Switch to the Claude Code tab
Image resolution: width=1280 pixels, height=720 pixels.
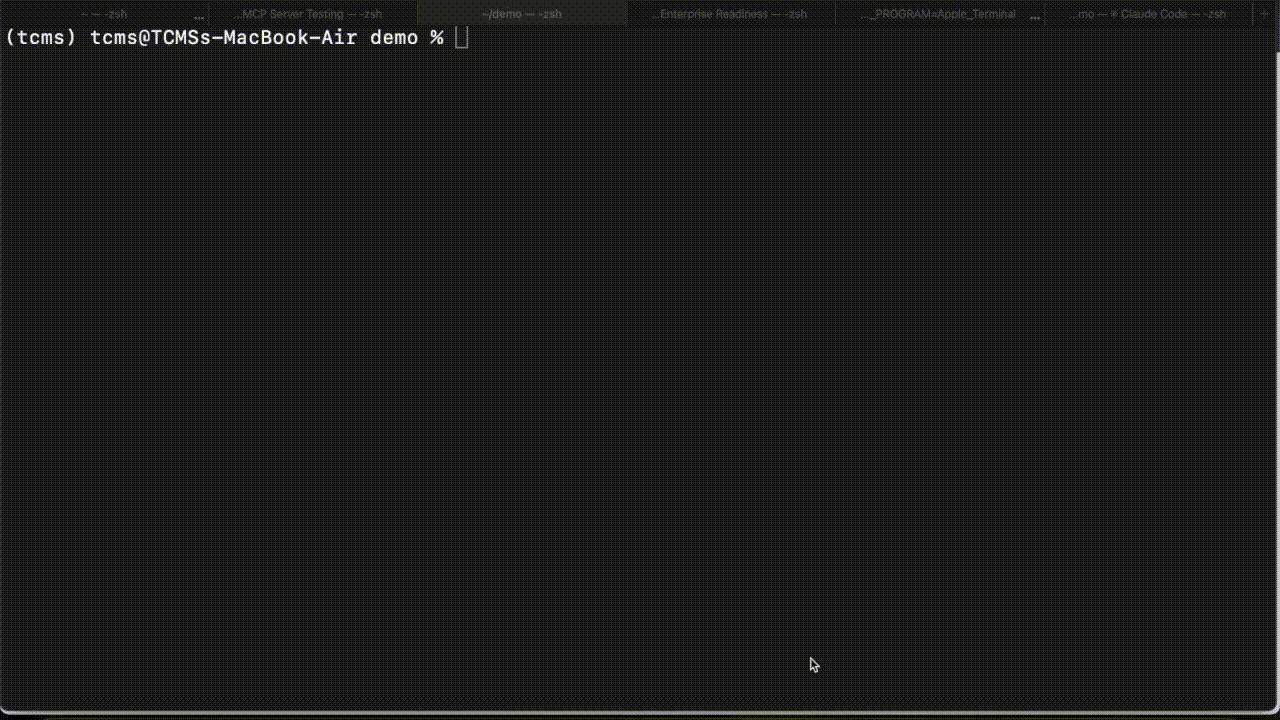[1150, 14]
